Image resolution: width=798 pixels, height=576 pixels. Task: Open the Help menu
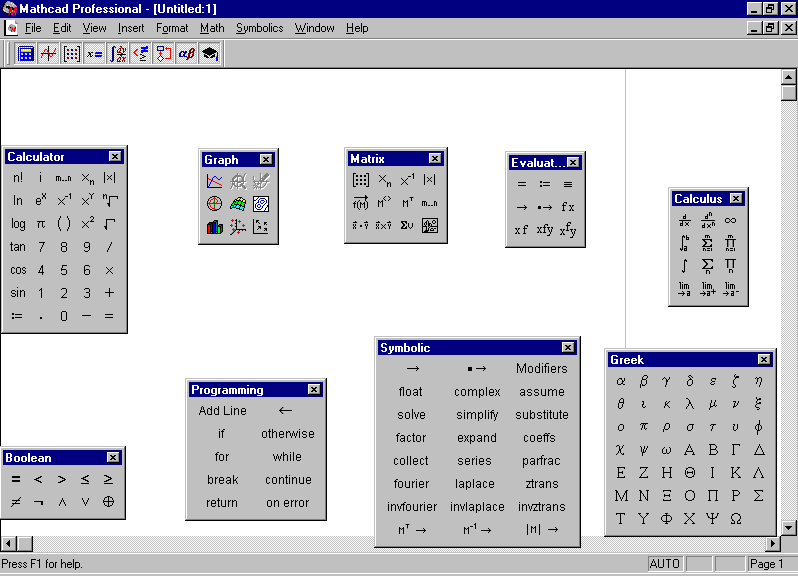point(357,28)
